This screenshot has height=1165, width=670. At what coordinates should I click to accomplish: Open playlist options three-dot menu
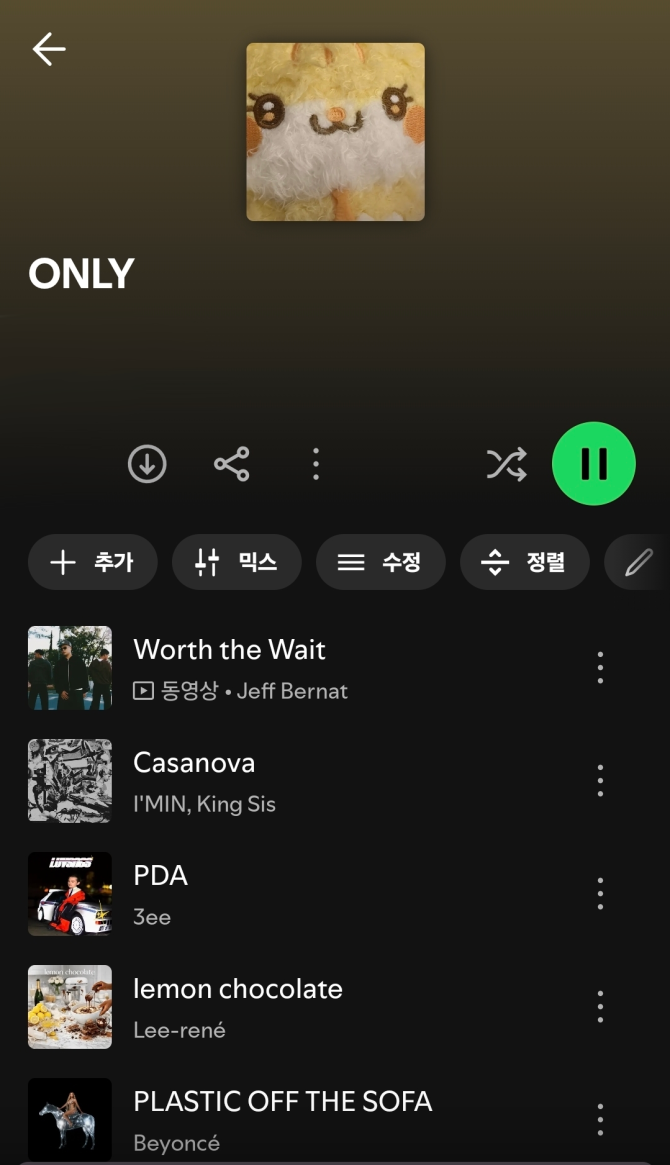pos(316,464)
